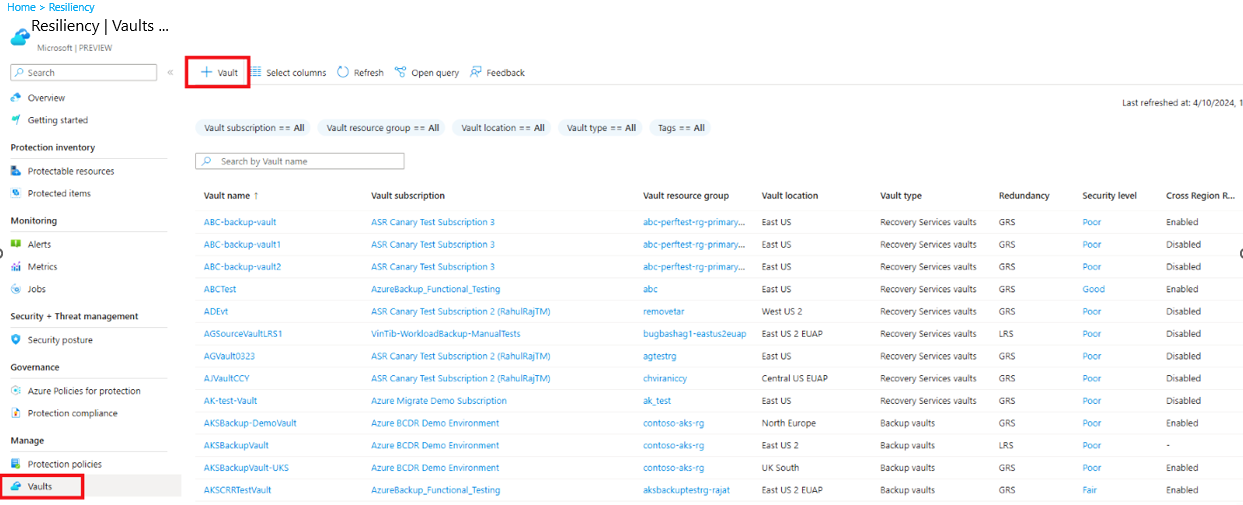Click the Azure Policies for protection icon
Image resolution: width=1243 pixels, height=505 pixels.
coord(16,391)
